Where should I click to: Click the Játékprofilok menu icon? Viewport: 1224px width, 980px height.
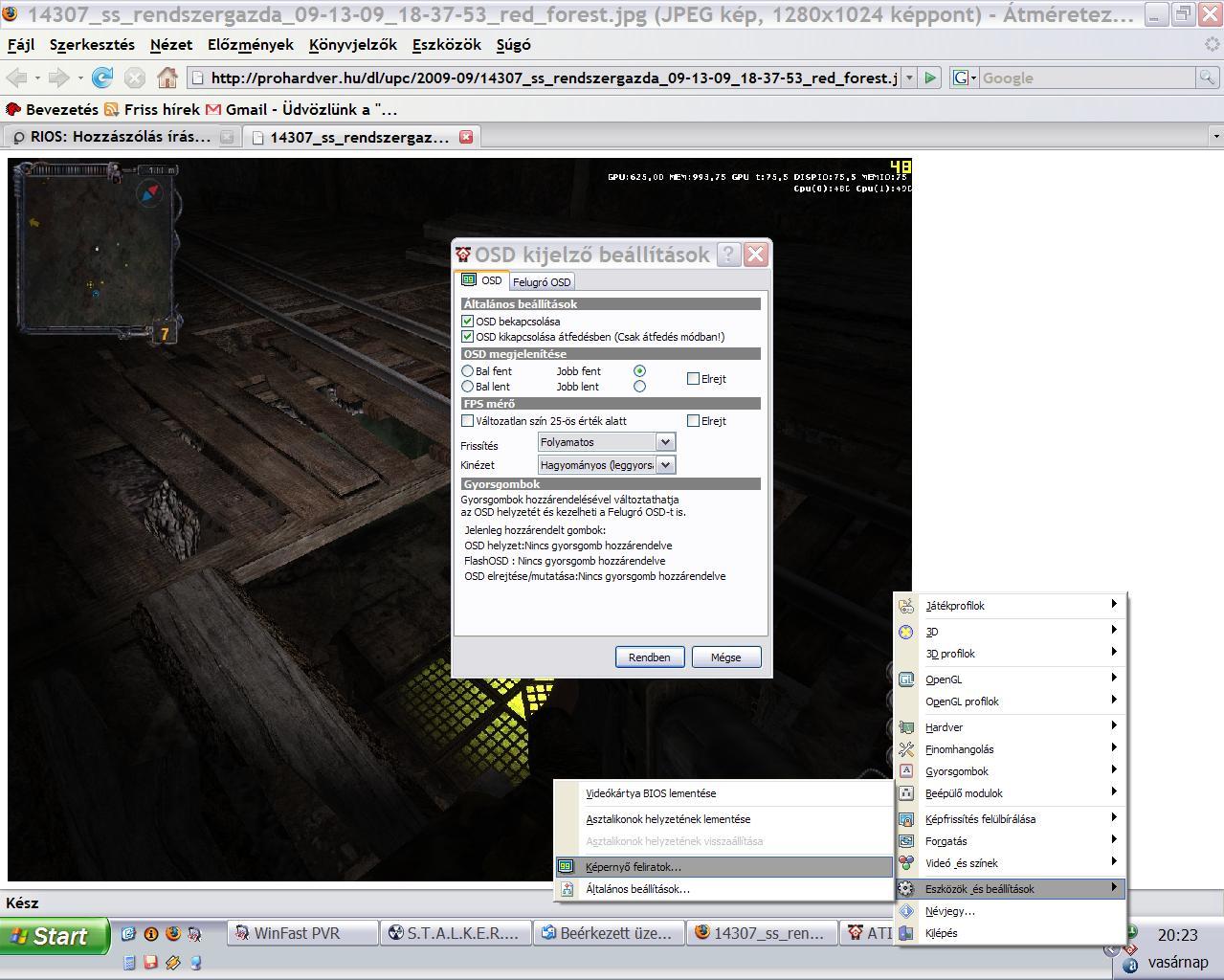click(906, 606)
